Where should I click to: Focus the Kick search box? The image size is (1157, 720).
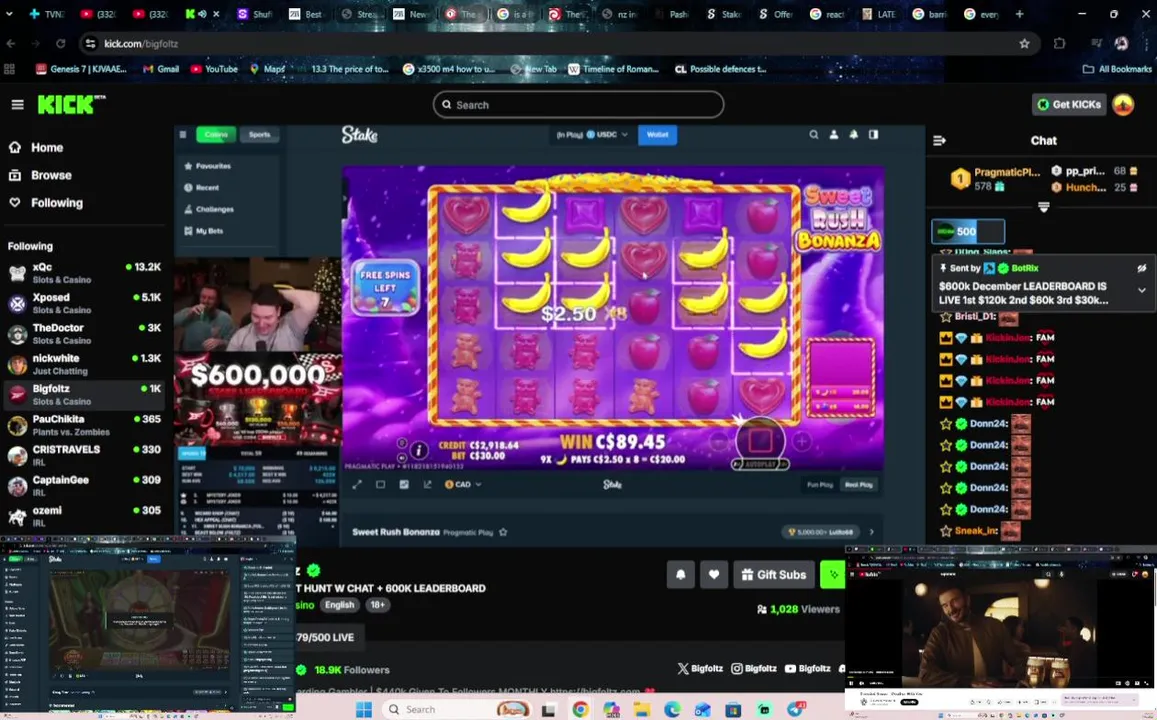(578, 105)
